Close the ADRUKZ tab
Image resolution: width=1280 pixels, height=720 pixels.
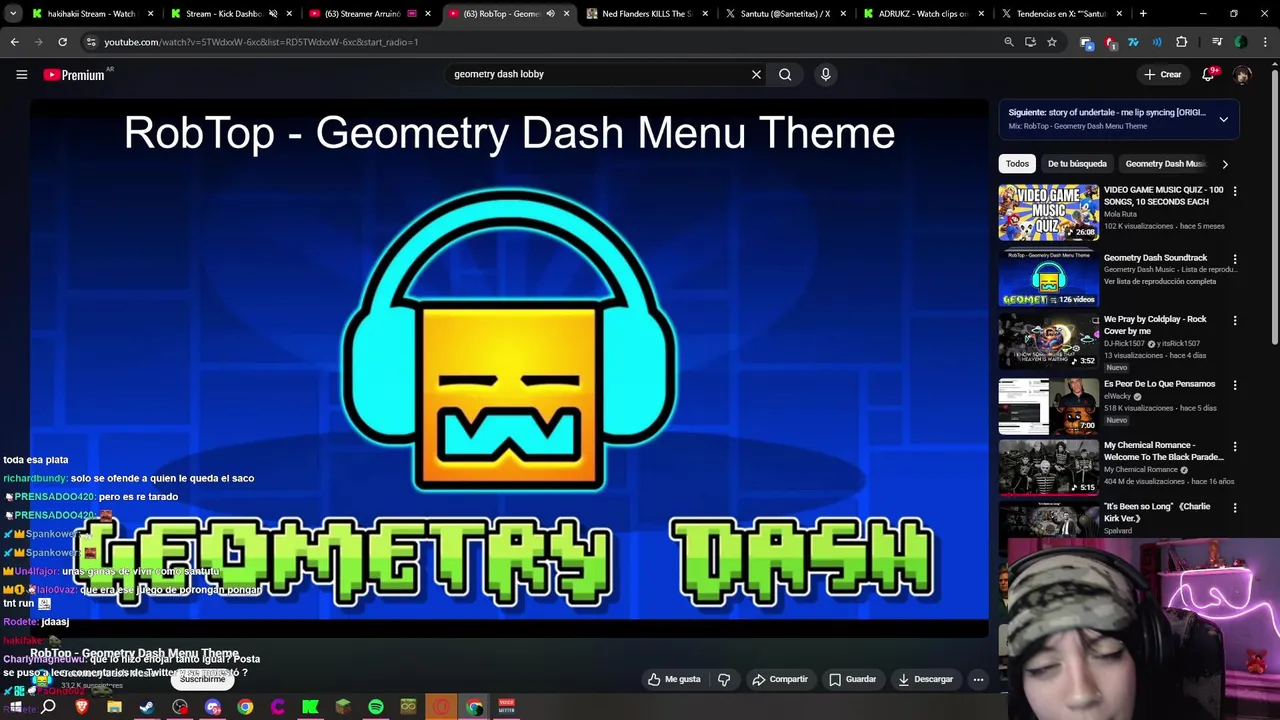click(x=981, y=14)
